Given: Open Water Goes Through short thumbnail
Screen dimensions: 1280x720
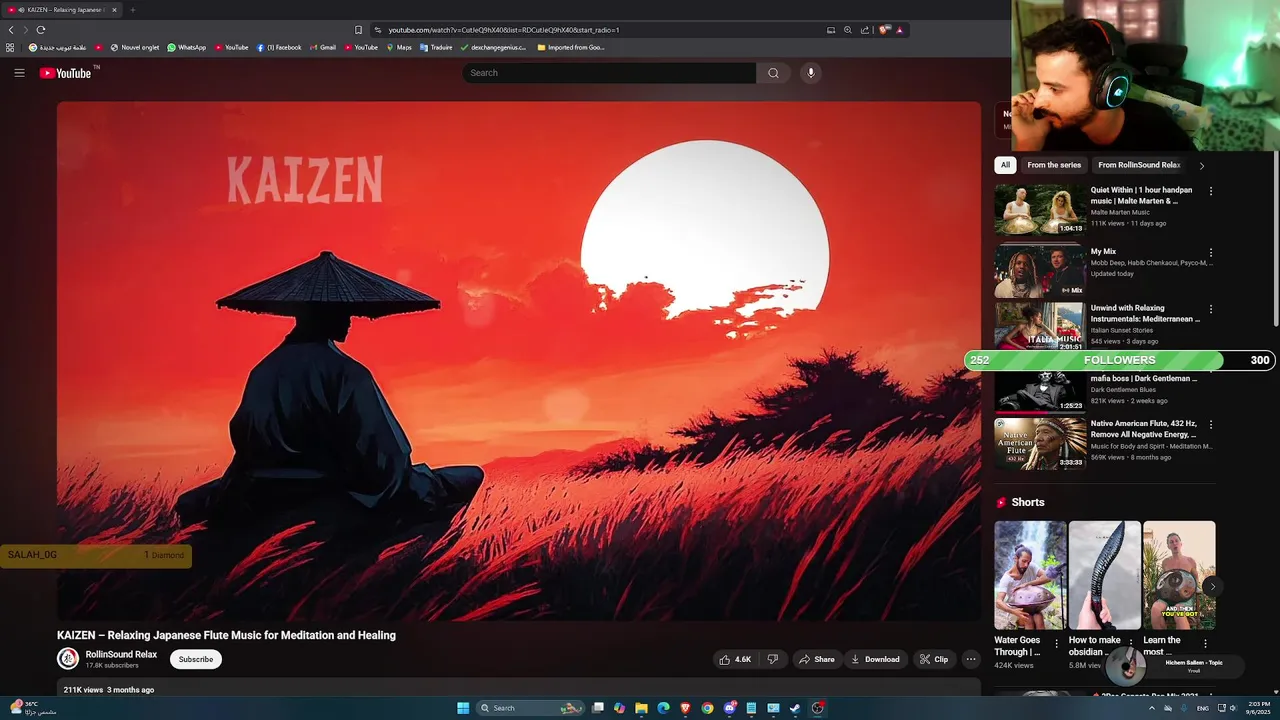Looking at the screenshot, I should [1030, 575].
